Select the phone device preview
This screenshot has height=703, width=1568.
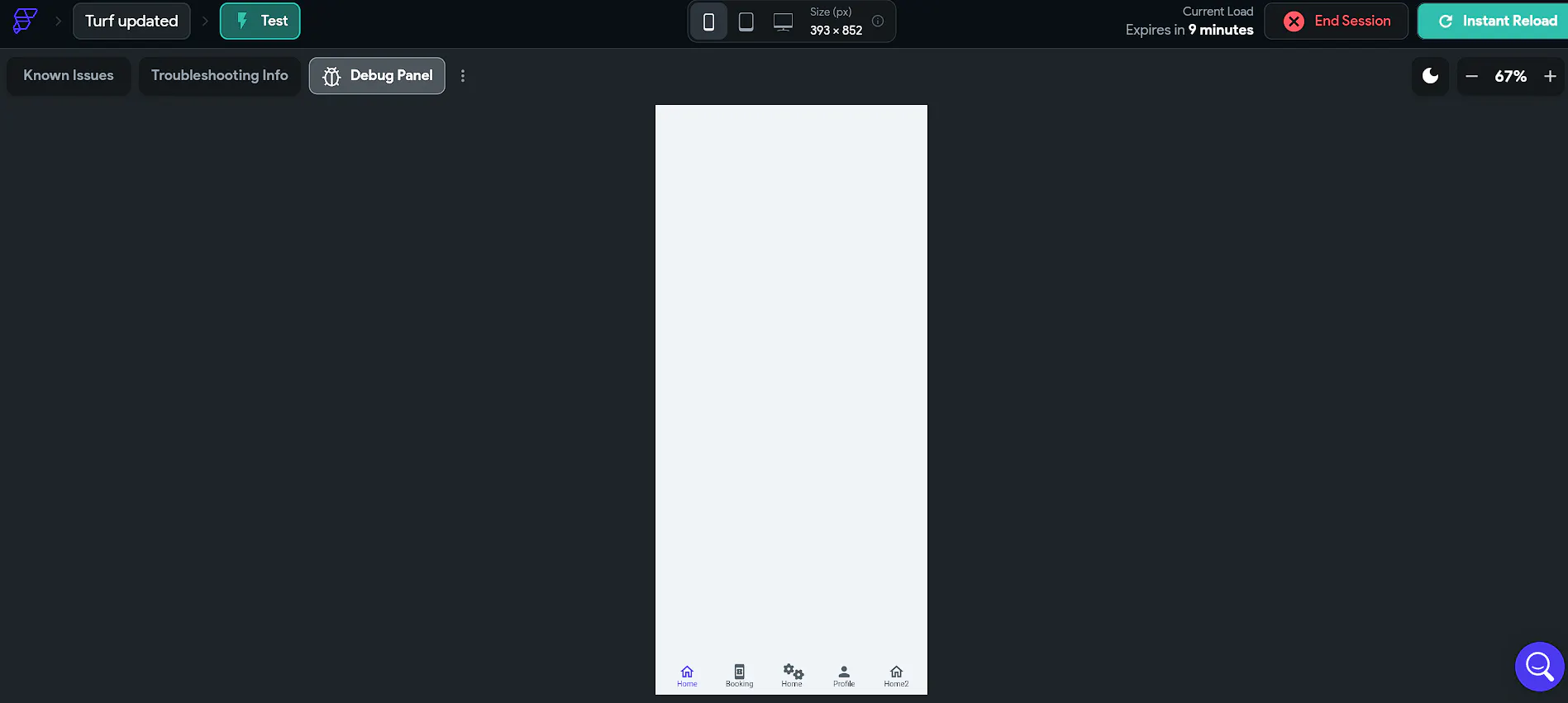(x=708, y=21)
